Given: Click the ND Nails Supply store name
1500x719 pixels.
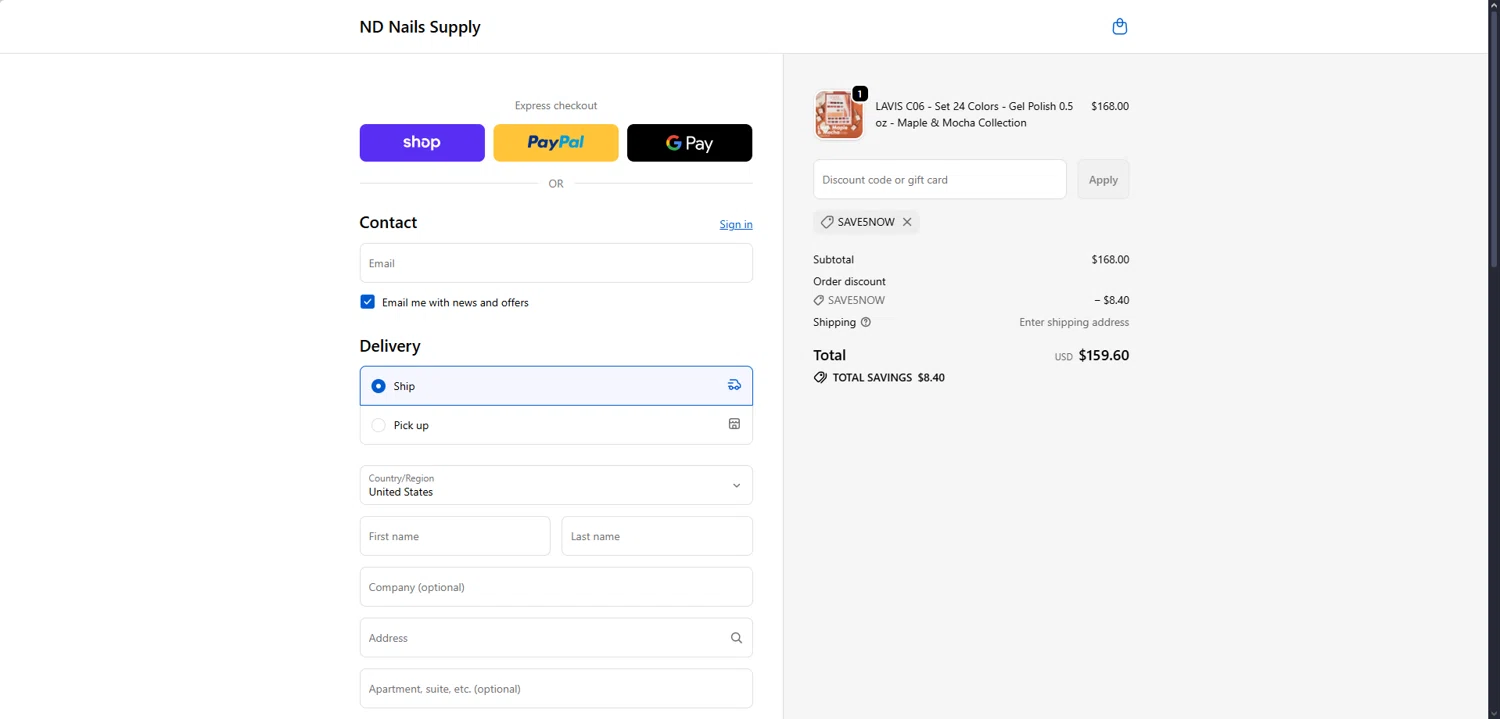Looking at the screenshot, I should pyautogui.click(x=420, y=27).
